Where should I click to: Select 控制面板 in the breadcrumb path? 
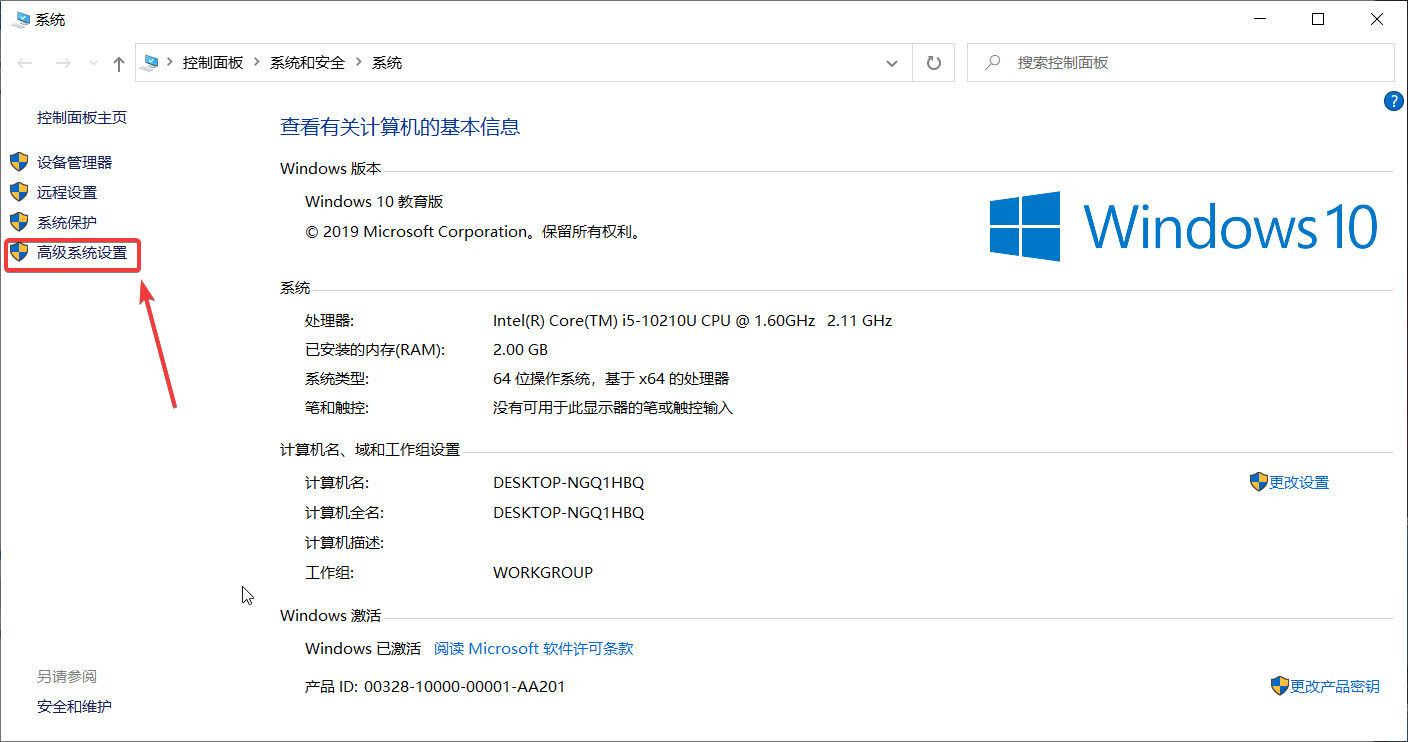[212, 62]
